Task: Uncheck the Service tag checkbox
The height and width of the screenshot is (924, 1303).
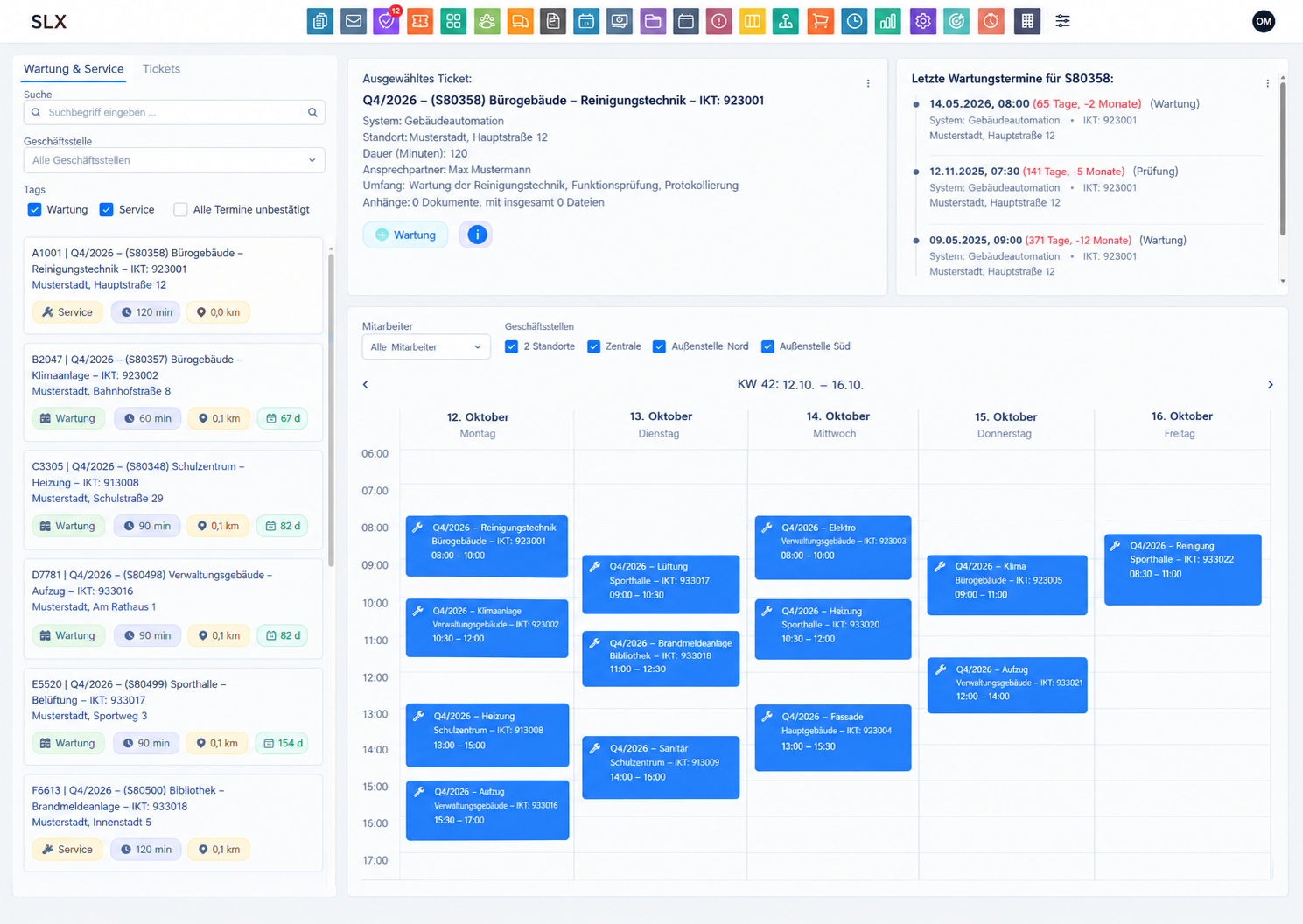Action: click(x=106, y=209)
